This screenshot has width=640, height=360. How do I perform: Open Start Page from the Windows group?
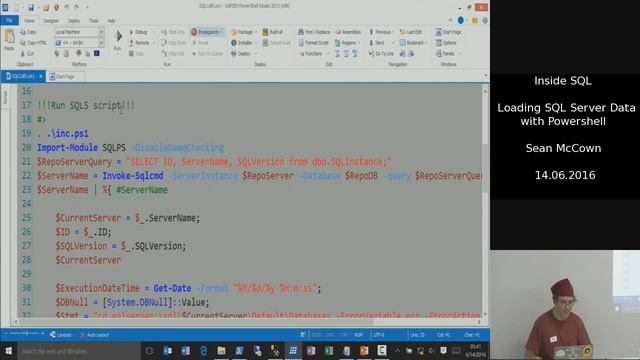coord(448,32)
